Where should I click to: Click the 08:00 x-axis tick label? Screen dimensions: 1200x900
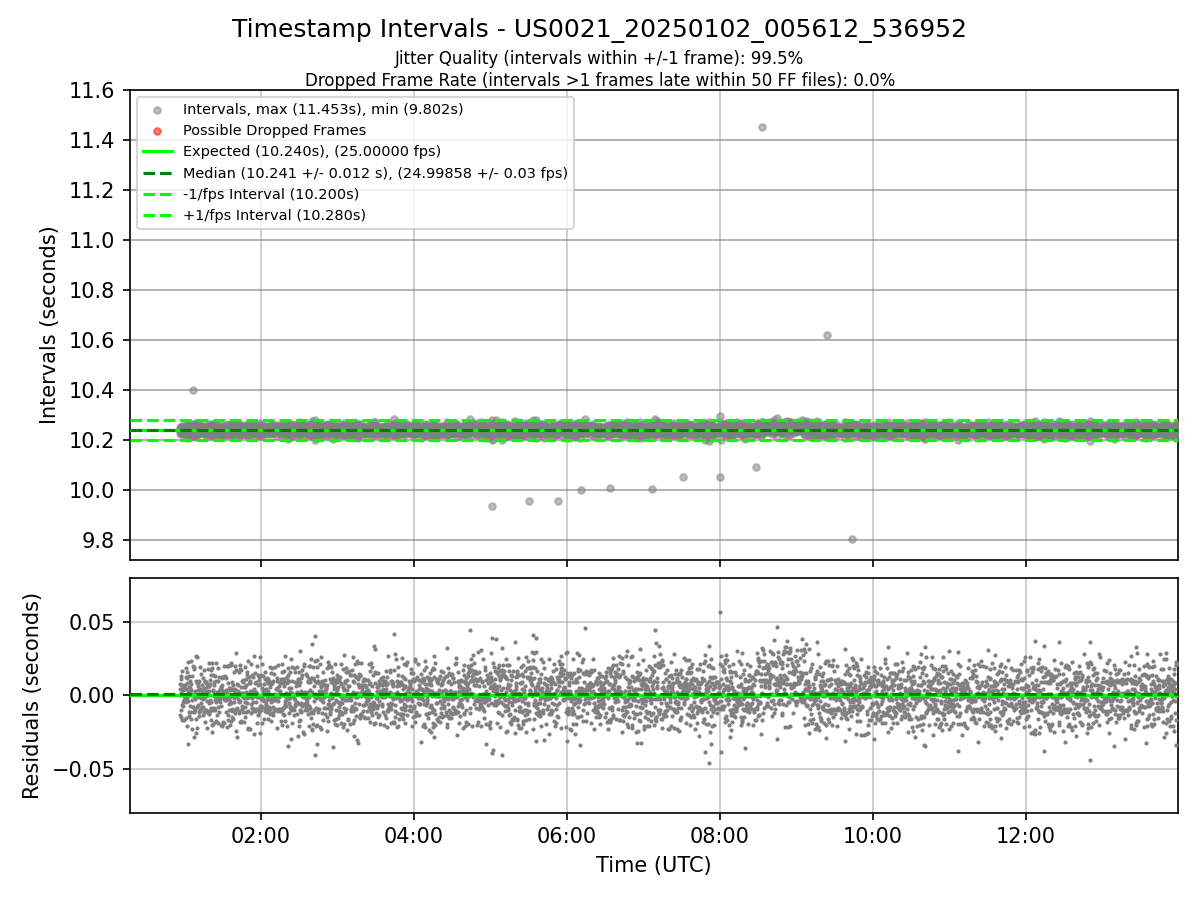point(720,836)
